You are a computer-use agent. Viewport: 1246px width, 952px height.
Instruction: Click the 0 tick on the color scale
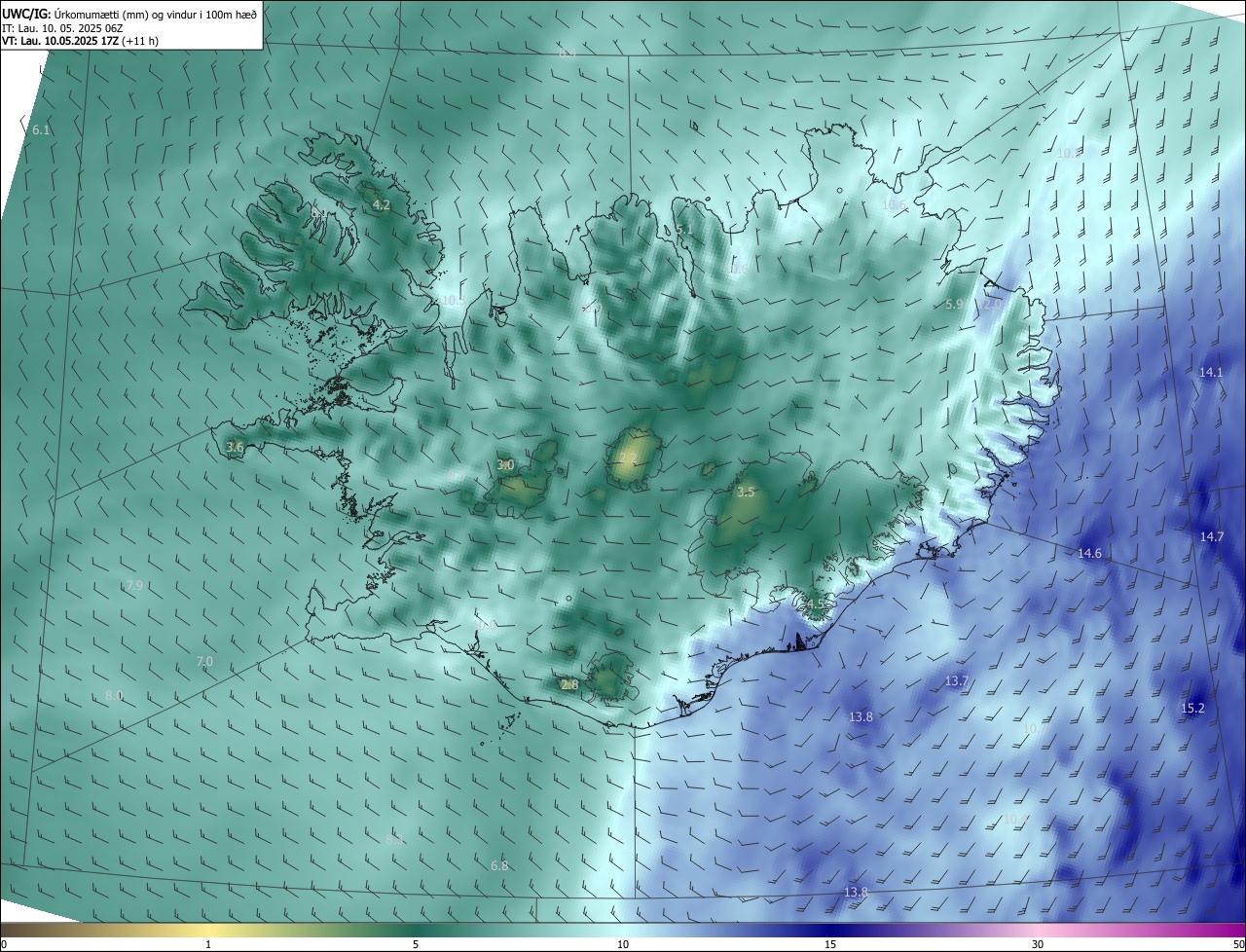pos(4,944)
